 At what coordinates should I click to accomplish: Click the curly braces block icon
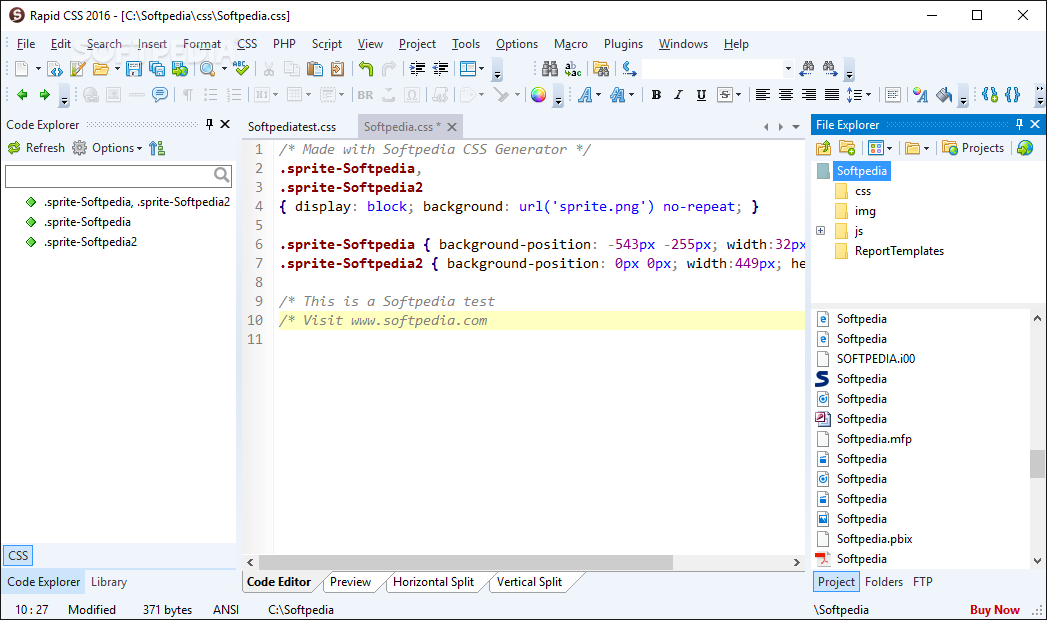tap(1013, 95)
